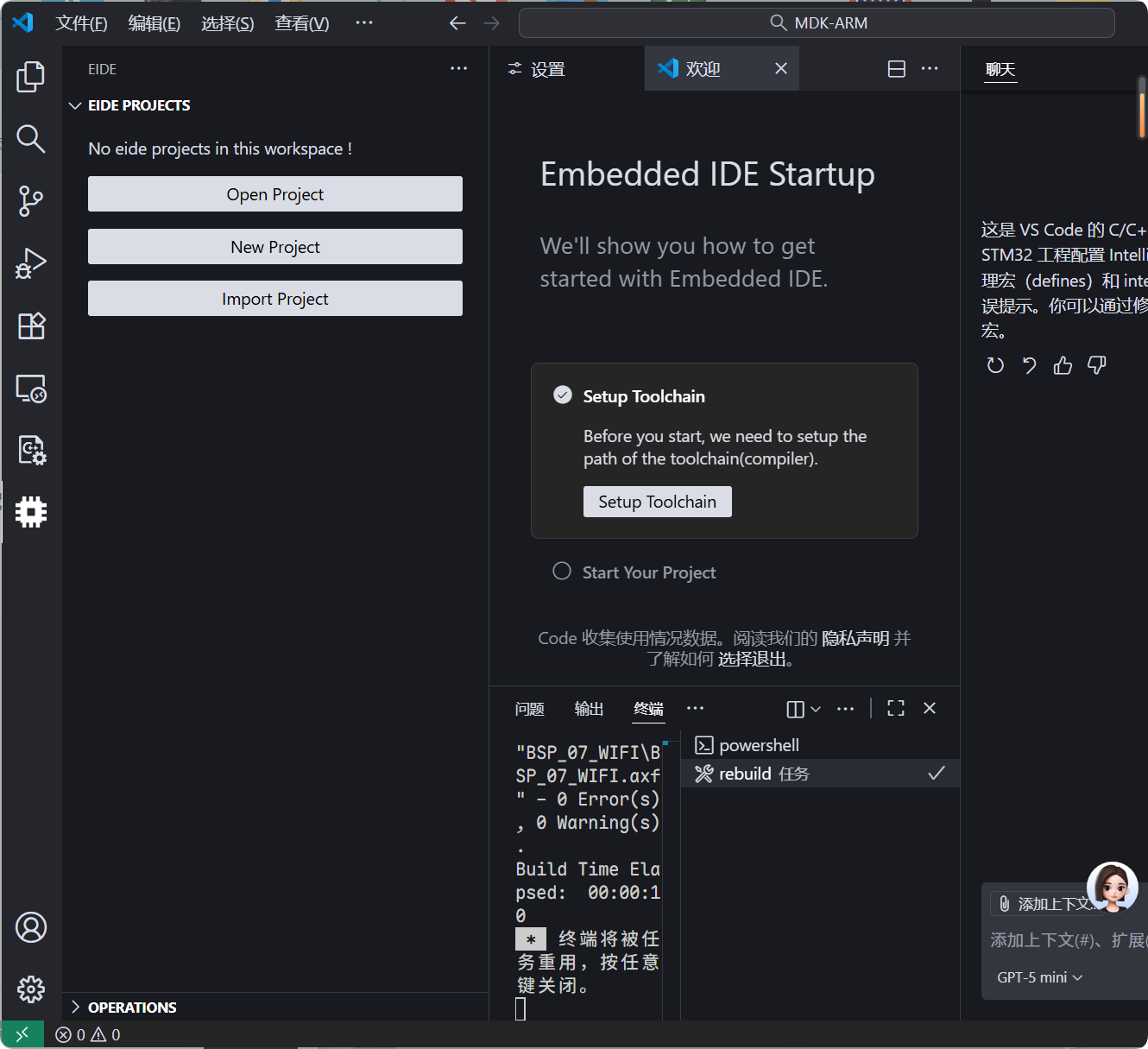Image resolution: width=1148 pixels, height=1049 pixels.
Task: Close the 欢迎 tab
Action: (x=780, y=68)
